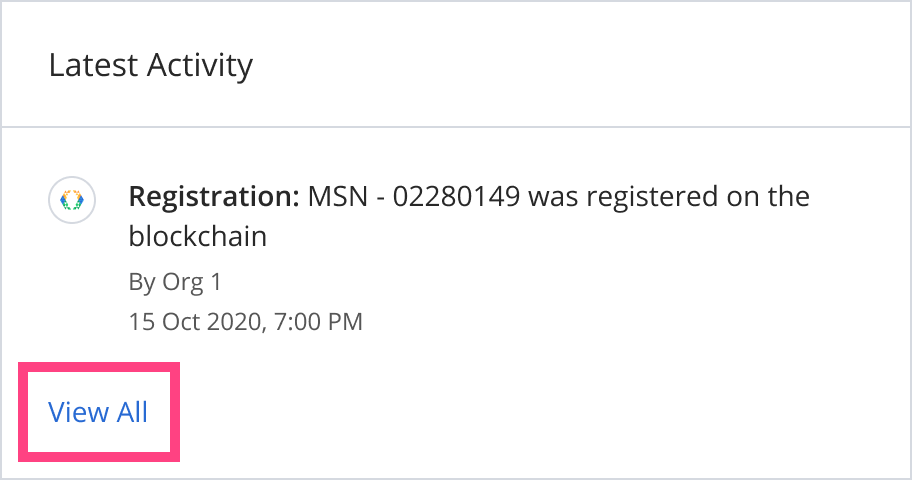Click the word Latest in the header
This screenshot has width=912, height=480.
click(x=94, y=65)
